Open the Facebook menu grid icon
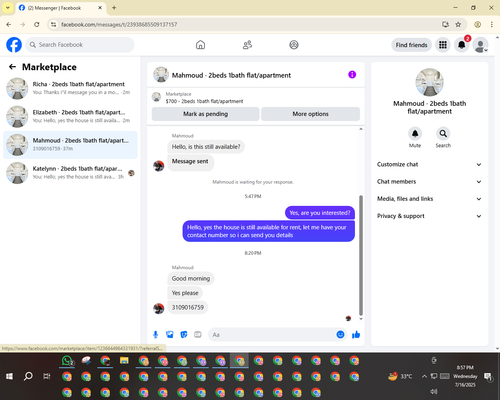Viewport: 500px width, 400px height. 443,45
